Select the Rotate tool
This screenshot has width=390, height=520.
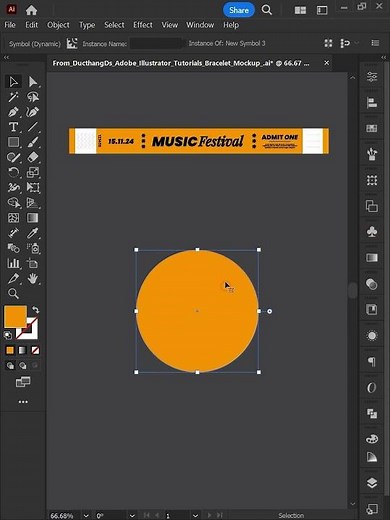(x=13, y=172)
